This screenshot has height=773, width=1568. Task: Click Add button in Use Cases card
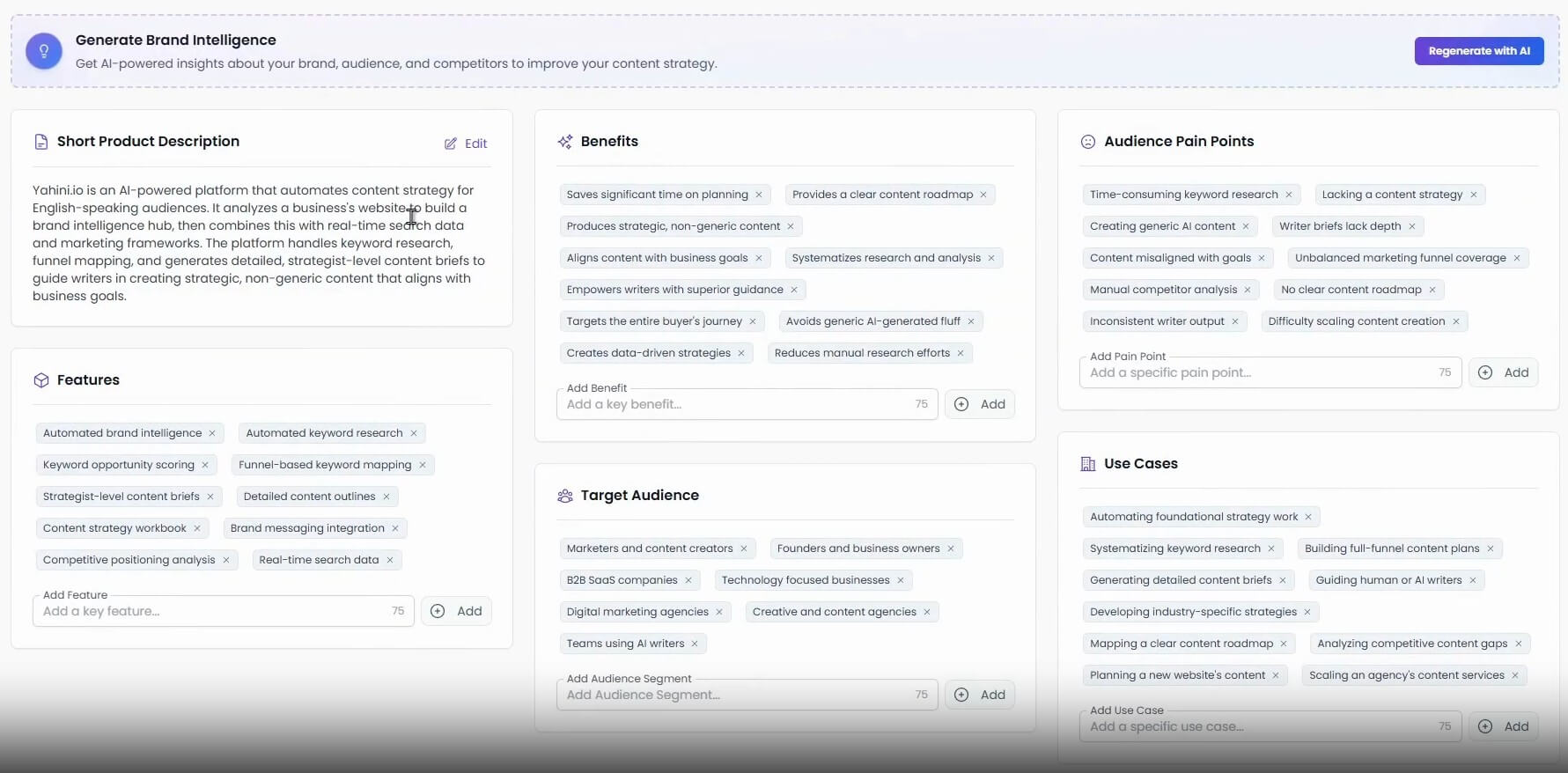pyautogui.click(x=1504, y=726)
